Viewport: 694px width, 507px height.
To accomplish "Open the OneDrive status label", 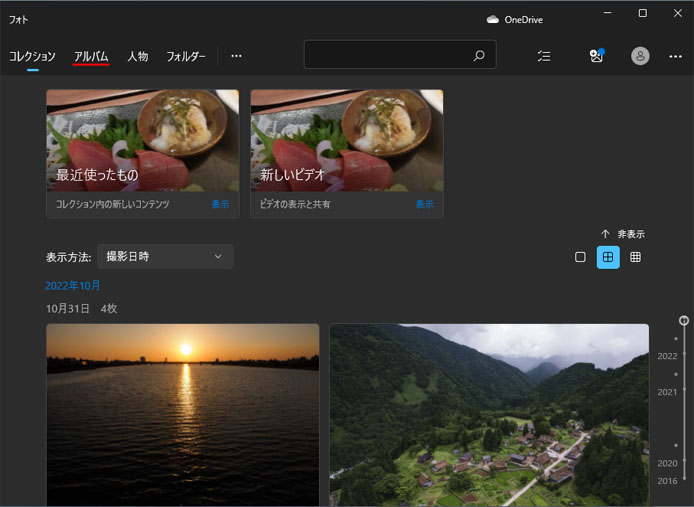I will 524,19.
